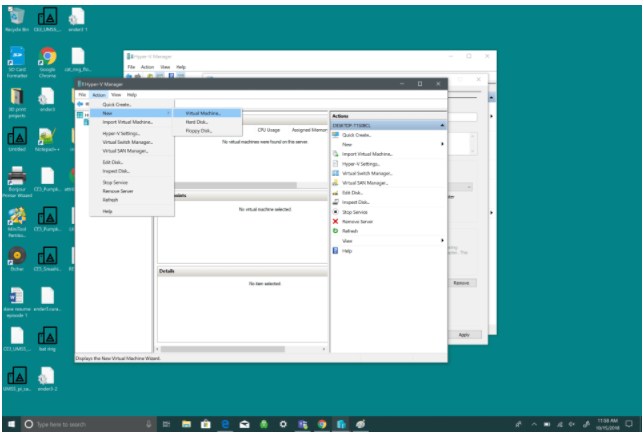Viewport: 644px width, 445px height.
Task: Open Bonjour Printer Wizard desktop icon
Action: coord(17,182)
